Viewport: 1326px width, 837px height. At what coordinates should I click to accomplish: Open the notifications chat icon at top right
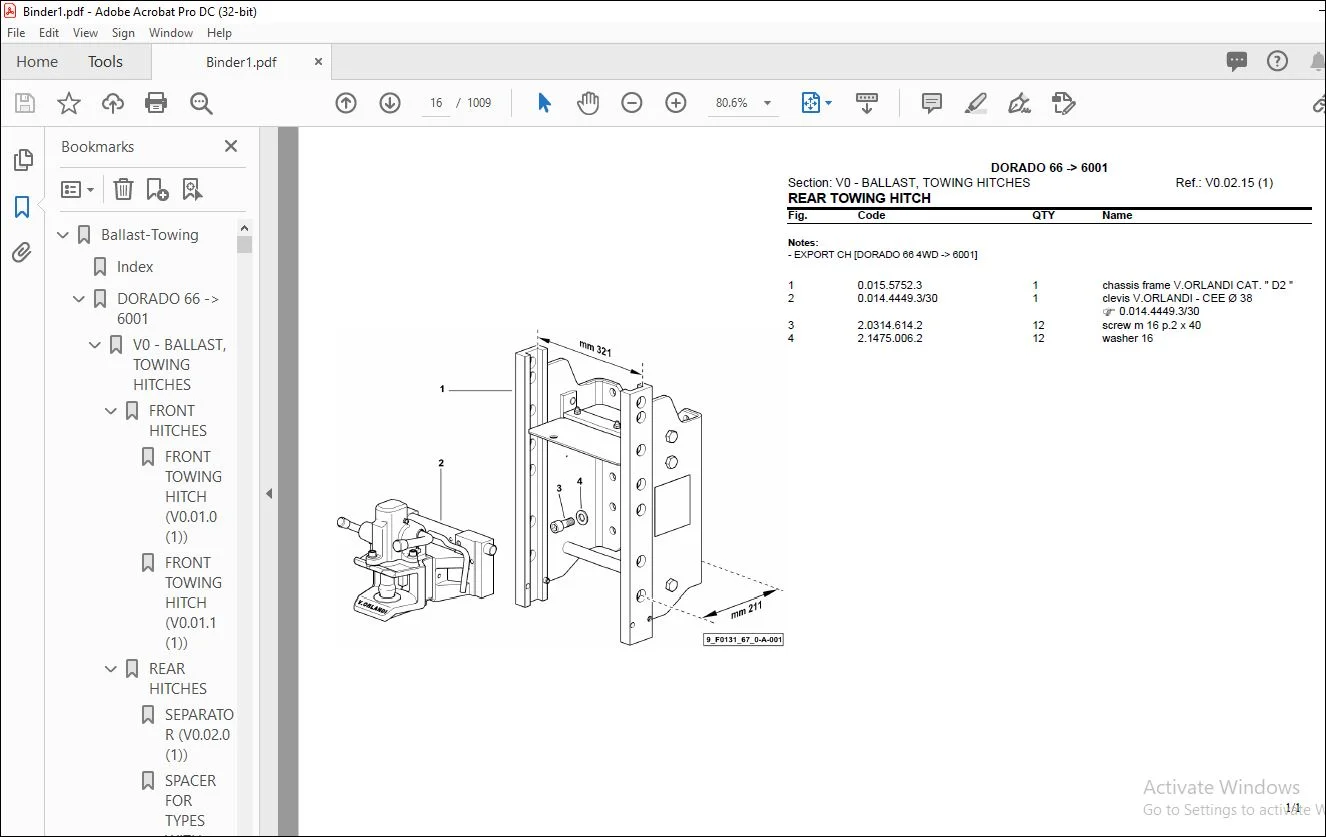point(1237,62)
